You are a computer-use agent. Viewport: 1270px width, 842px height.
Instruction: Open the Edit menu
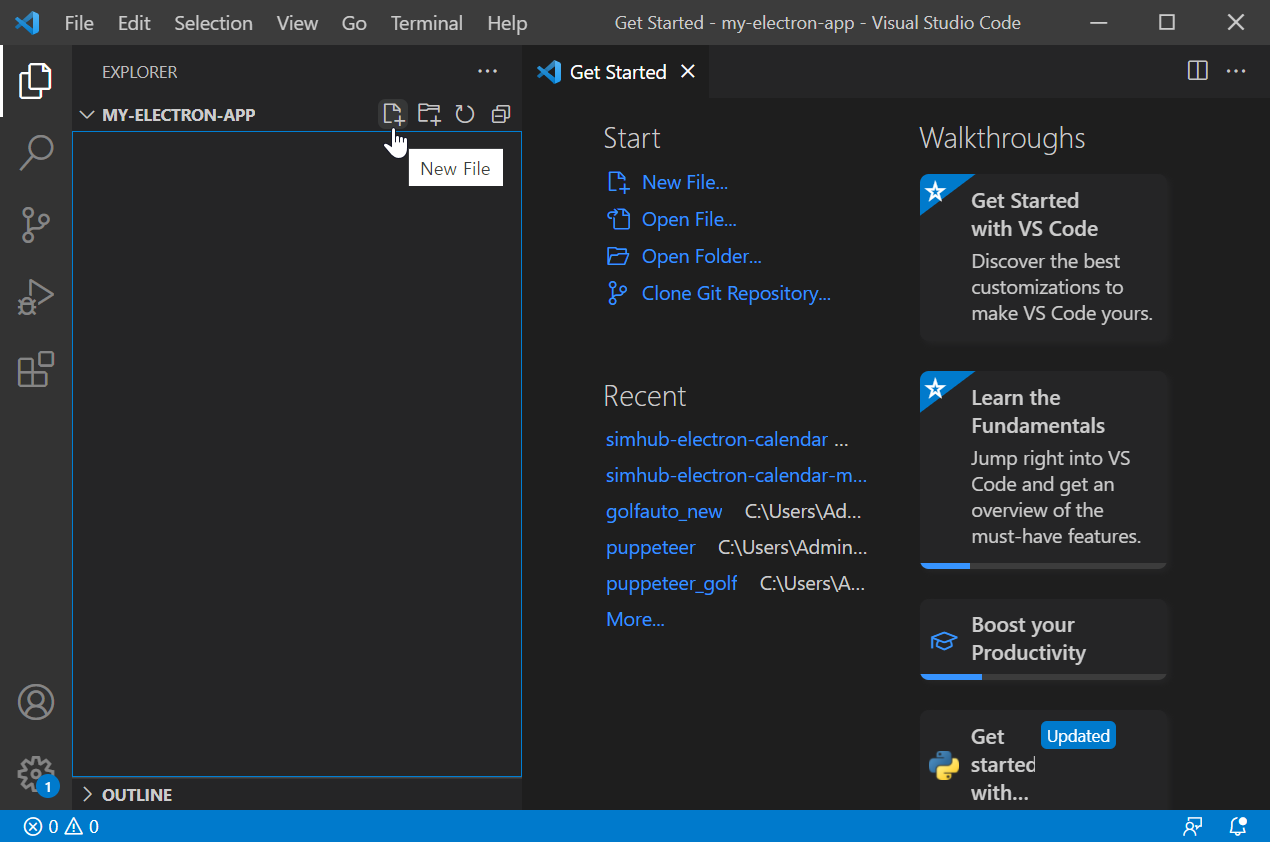pyautogui.click(x=133, y=23)
